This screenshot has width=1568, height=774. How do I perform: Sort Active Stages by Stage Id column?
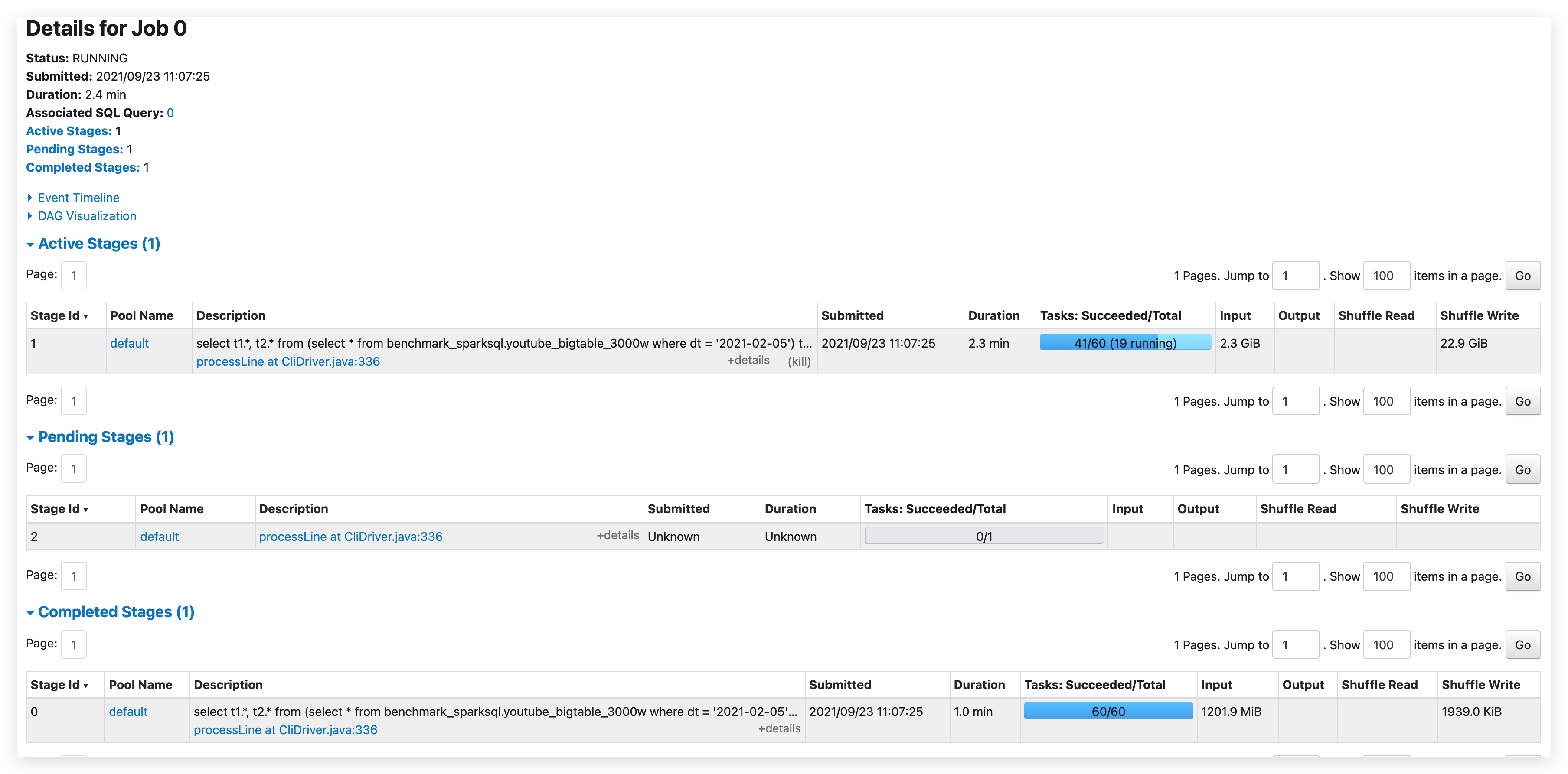[x=59, y=315]
